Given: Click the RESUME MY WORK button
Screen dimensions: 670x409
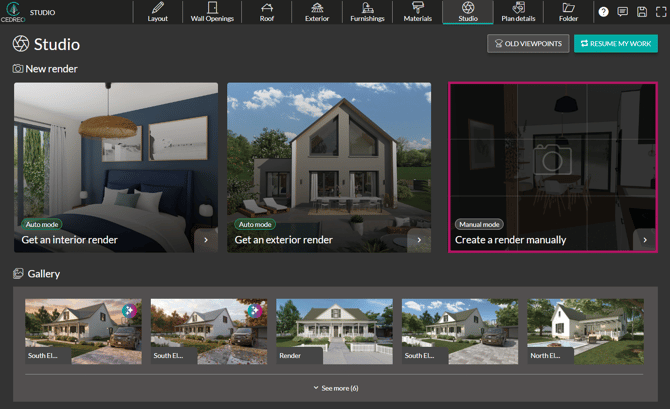Looking at the screenshot, I should [616, 44].
